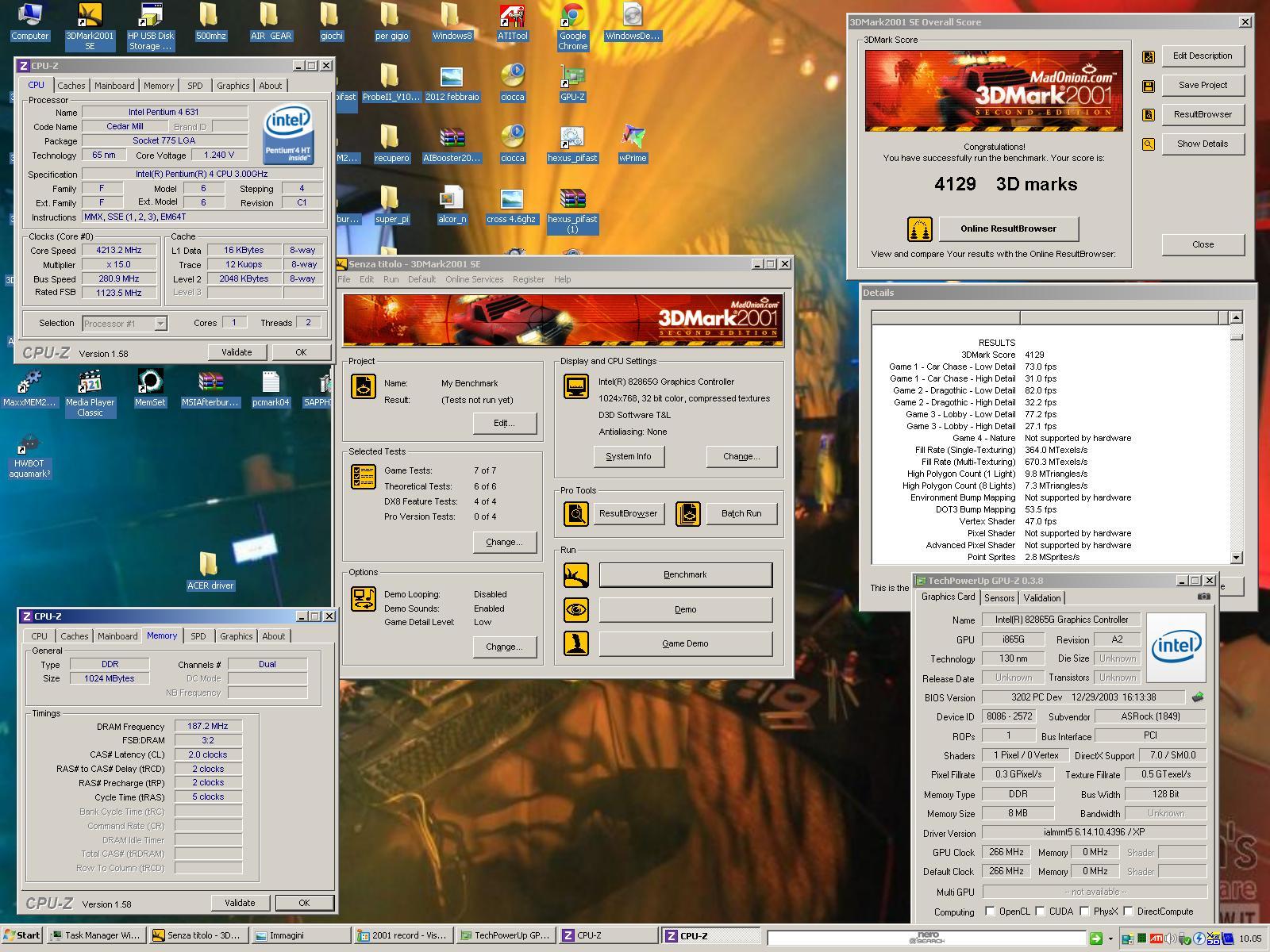1270x952 pixels.
Task: Switch to SPD tab in top CPU-Z
Action: [x=195, y=86]
